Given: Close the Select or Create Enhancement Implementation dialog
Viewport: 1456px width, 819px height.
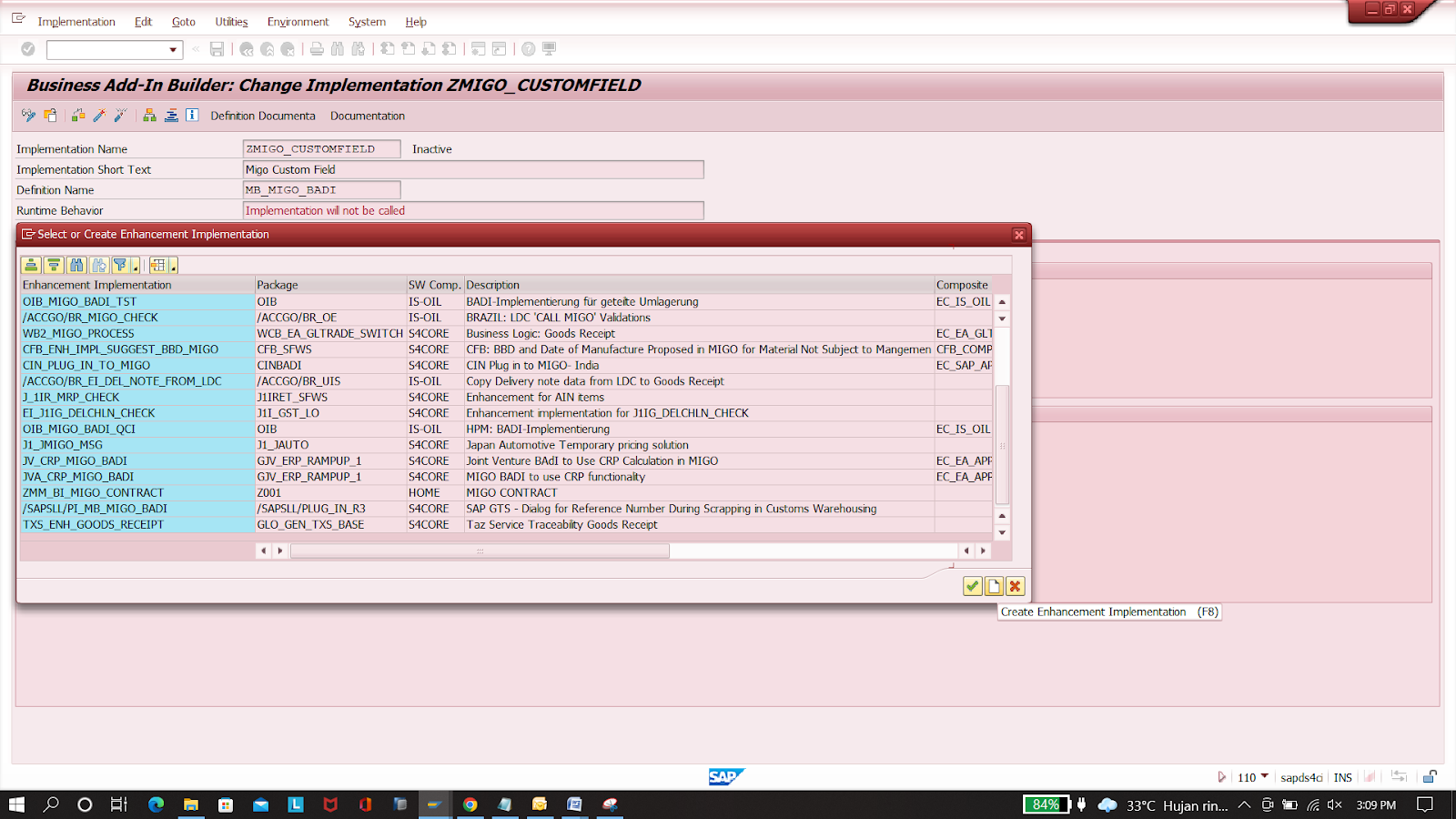Looking at the screenshot, I should (x=1019, y=235).
